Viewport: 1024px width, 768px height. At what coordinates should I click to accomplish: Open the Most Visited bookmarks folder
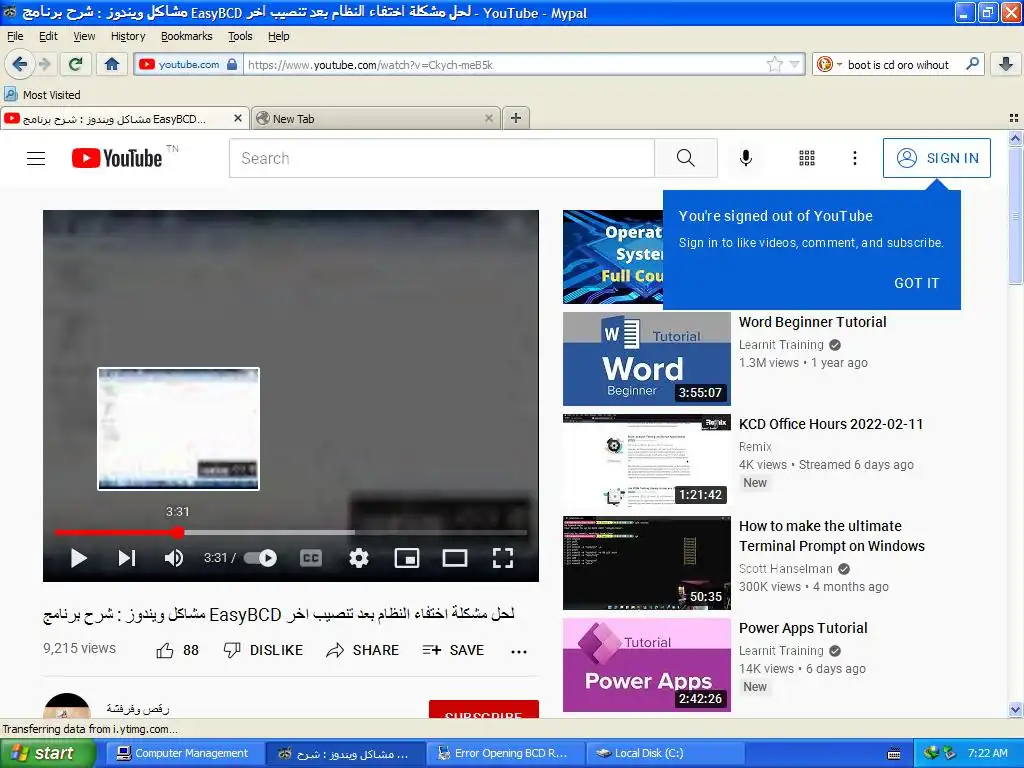(x=43, y=95)
